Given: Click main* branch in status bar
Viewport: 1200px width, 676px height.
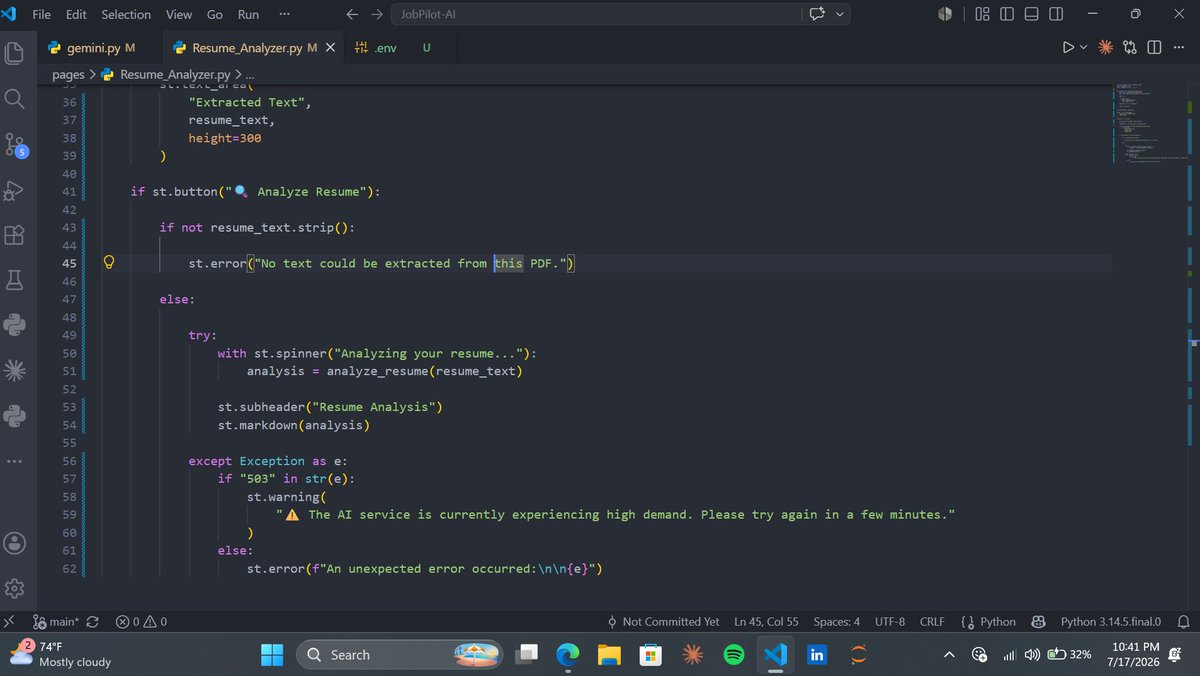Looking at the screenshot, I should pyautogui.click(x=57, y=621).
